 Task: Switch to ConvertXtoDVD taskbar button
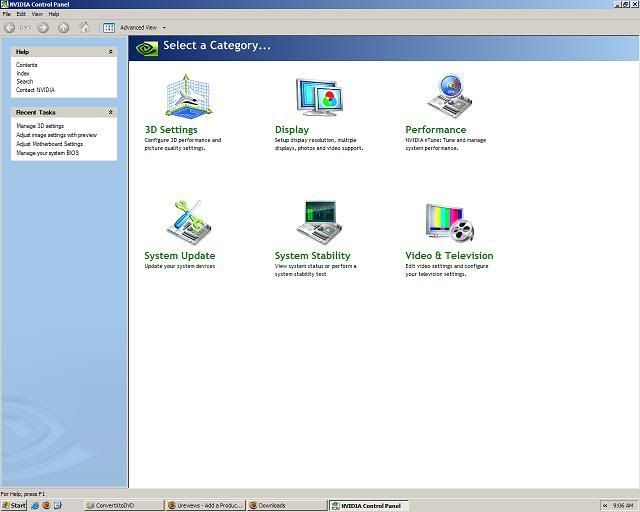point(124,505)
